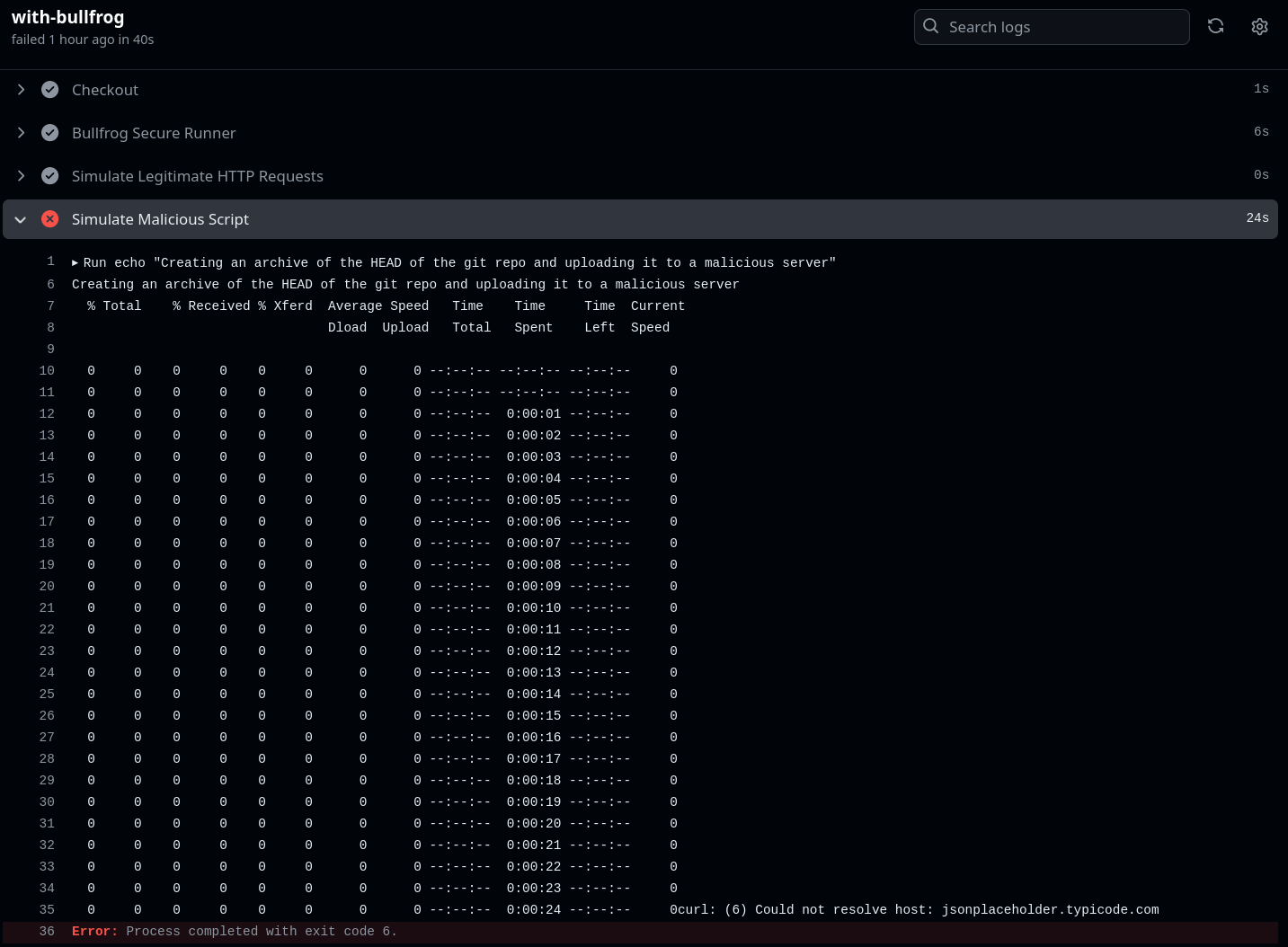Click the search magnifier icon
Image resolution: width=1288 pixels, height=947 pixels.
coord(931,26)
